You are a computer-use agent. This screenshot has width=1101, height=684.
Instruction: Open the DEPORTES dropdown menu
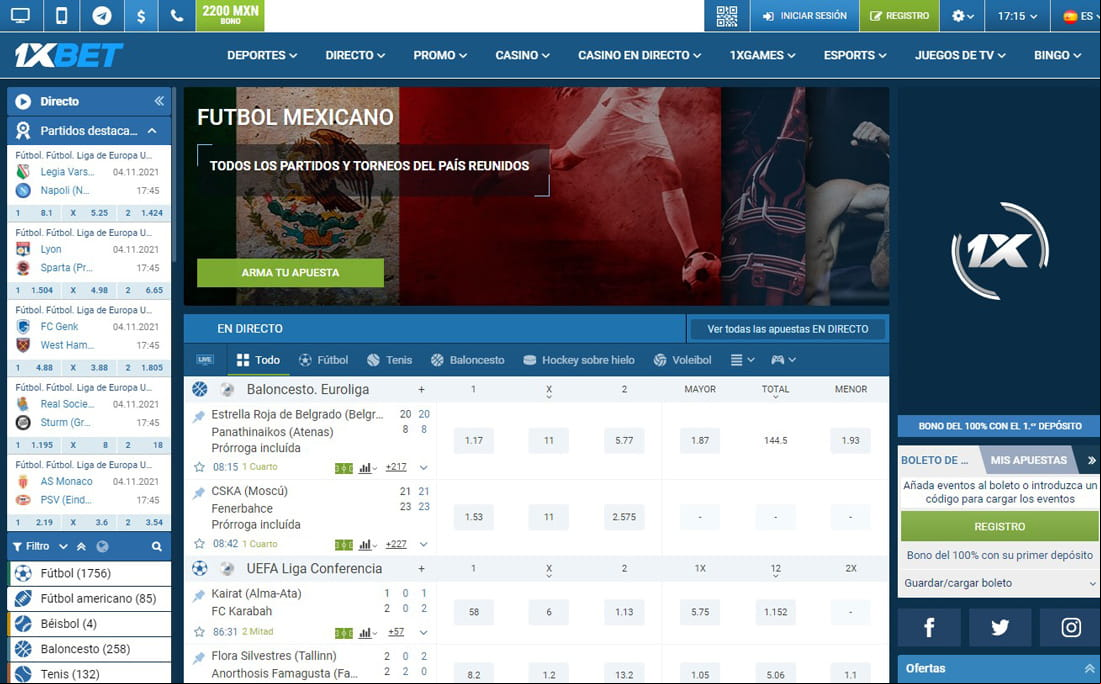pos(262,55)
